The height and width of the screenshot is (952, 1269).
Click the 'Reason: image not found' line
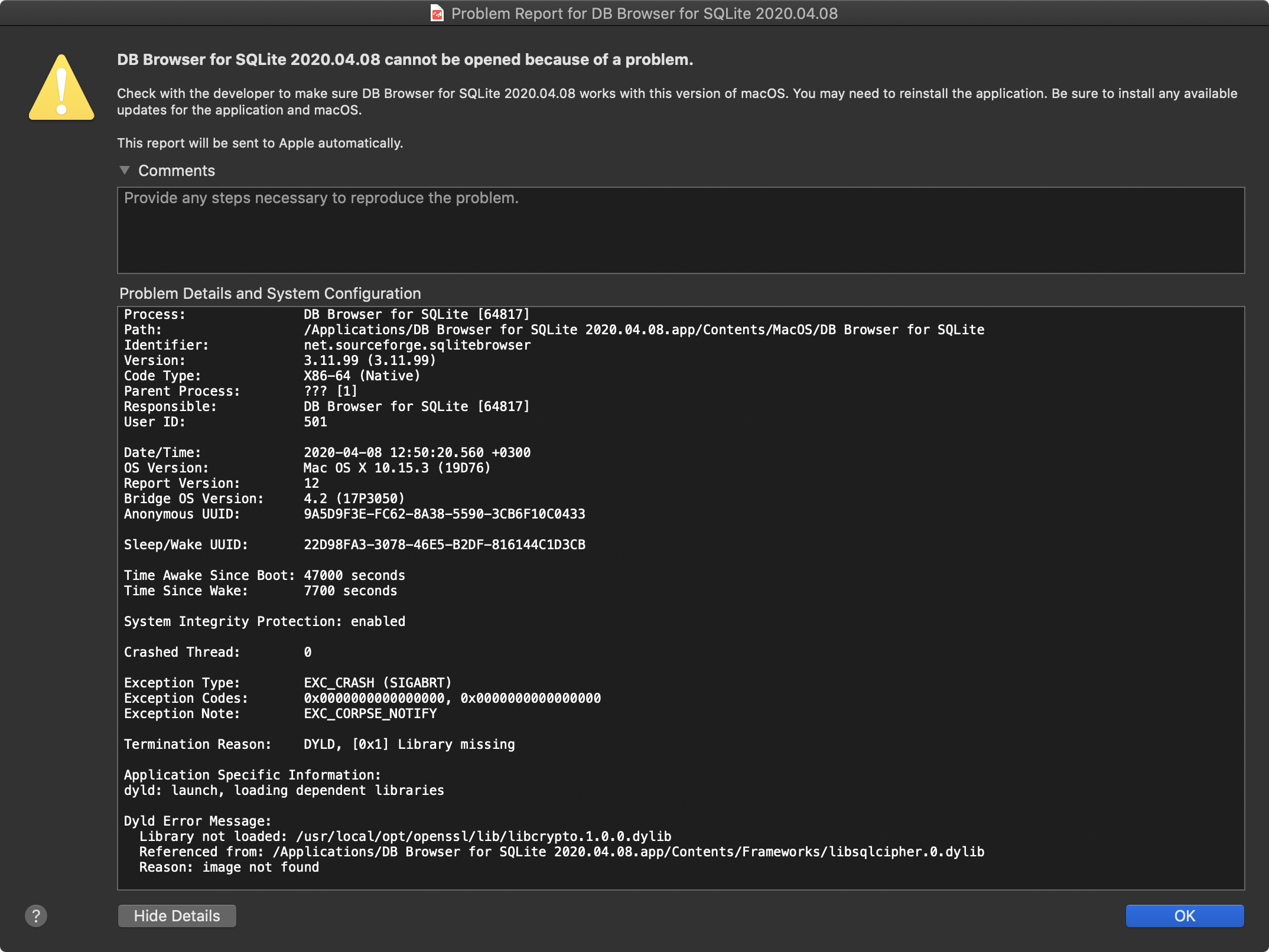[229, 867]
